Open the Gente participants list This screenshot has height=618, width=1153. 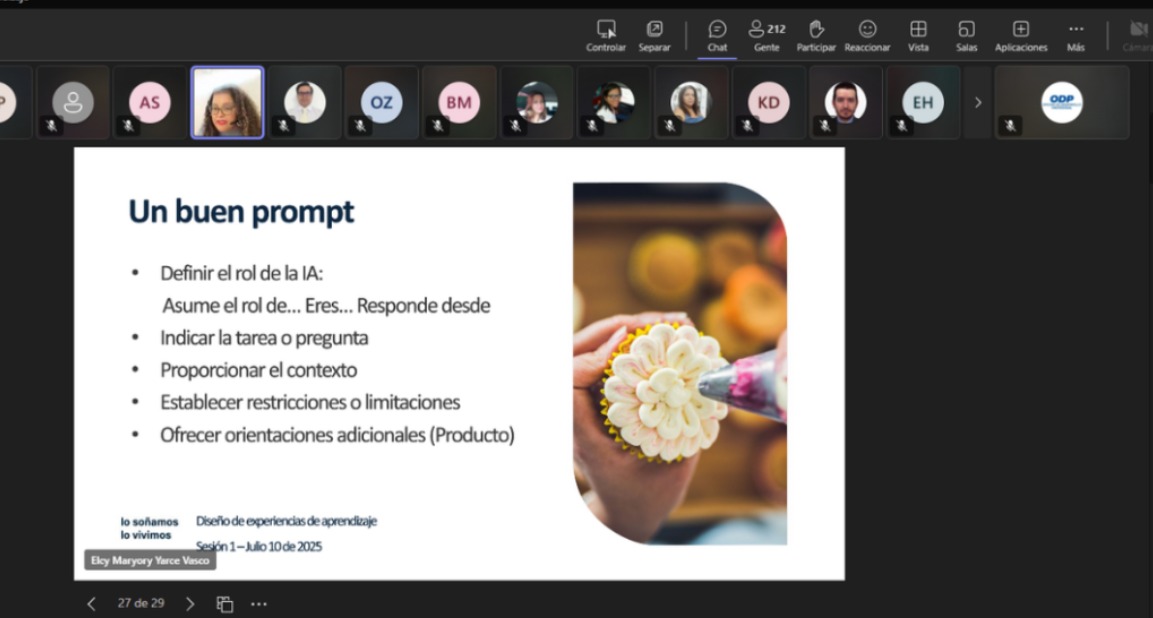pyautogui.click(x=766, y=36)
